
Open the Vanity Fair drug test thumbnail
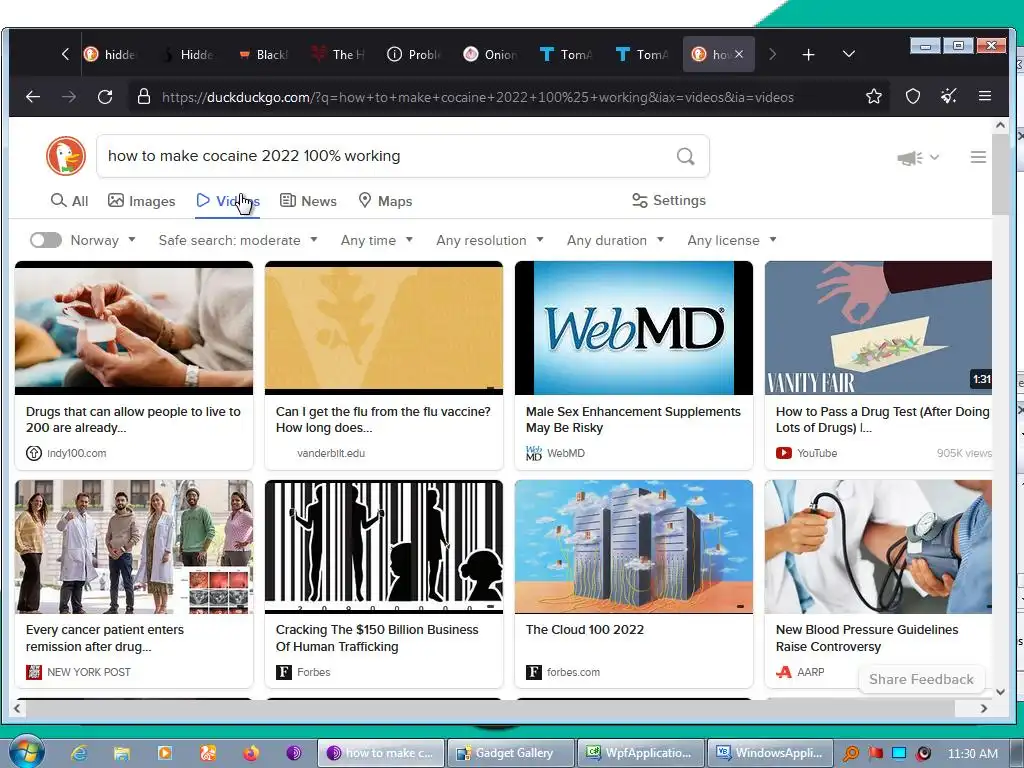878,328
